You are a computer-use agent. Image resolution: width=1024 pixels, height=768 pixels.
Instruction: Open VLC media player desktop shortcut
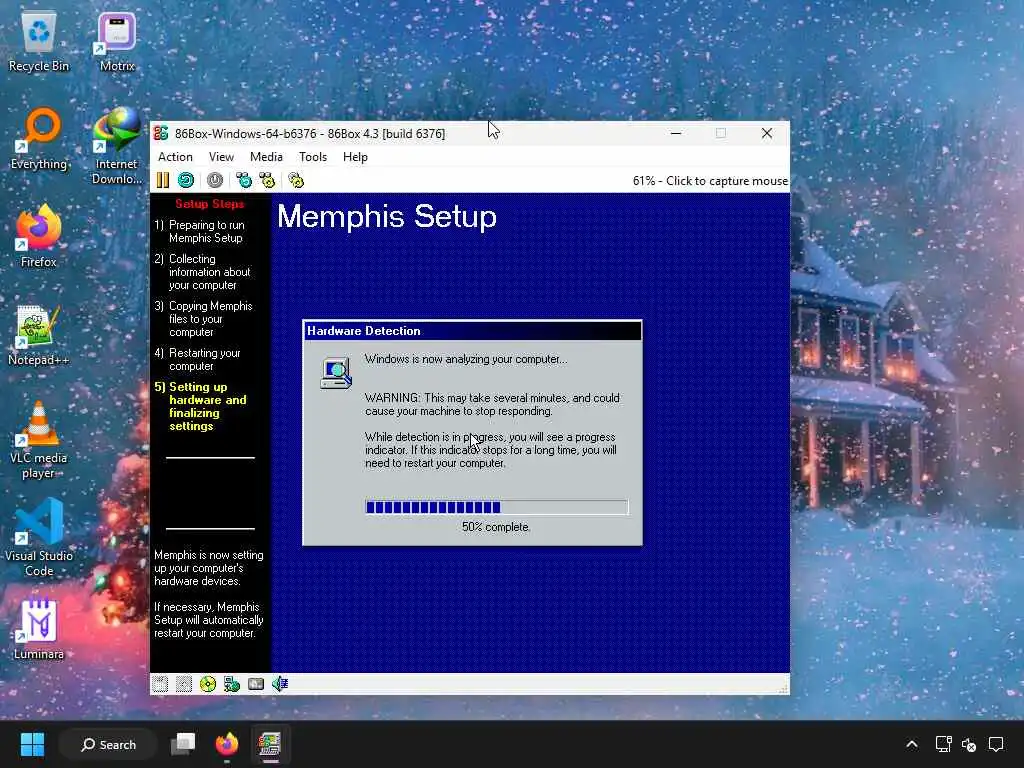(x=39, y=440)
